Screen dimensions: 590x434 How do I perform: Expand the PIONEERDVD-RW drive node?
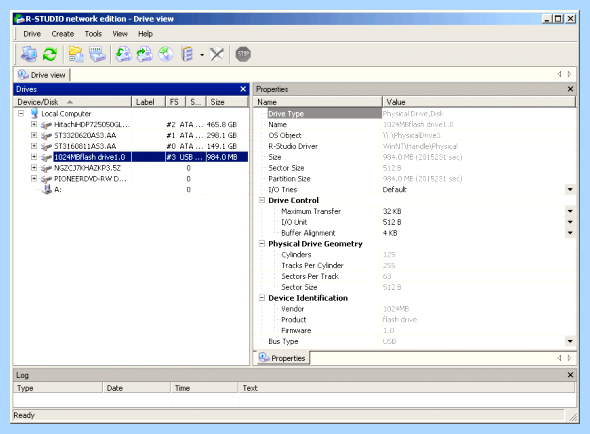34,179
